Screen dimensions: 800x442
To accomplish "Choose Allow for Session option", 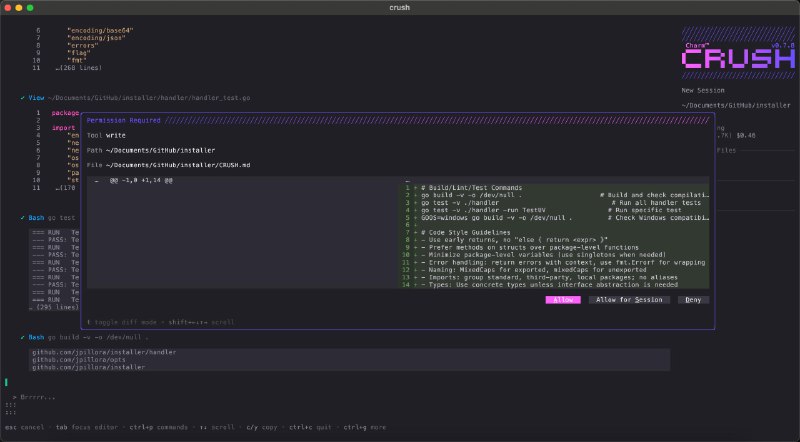I will 628,299.
